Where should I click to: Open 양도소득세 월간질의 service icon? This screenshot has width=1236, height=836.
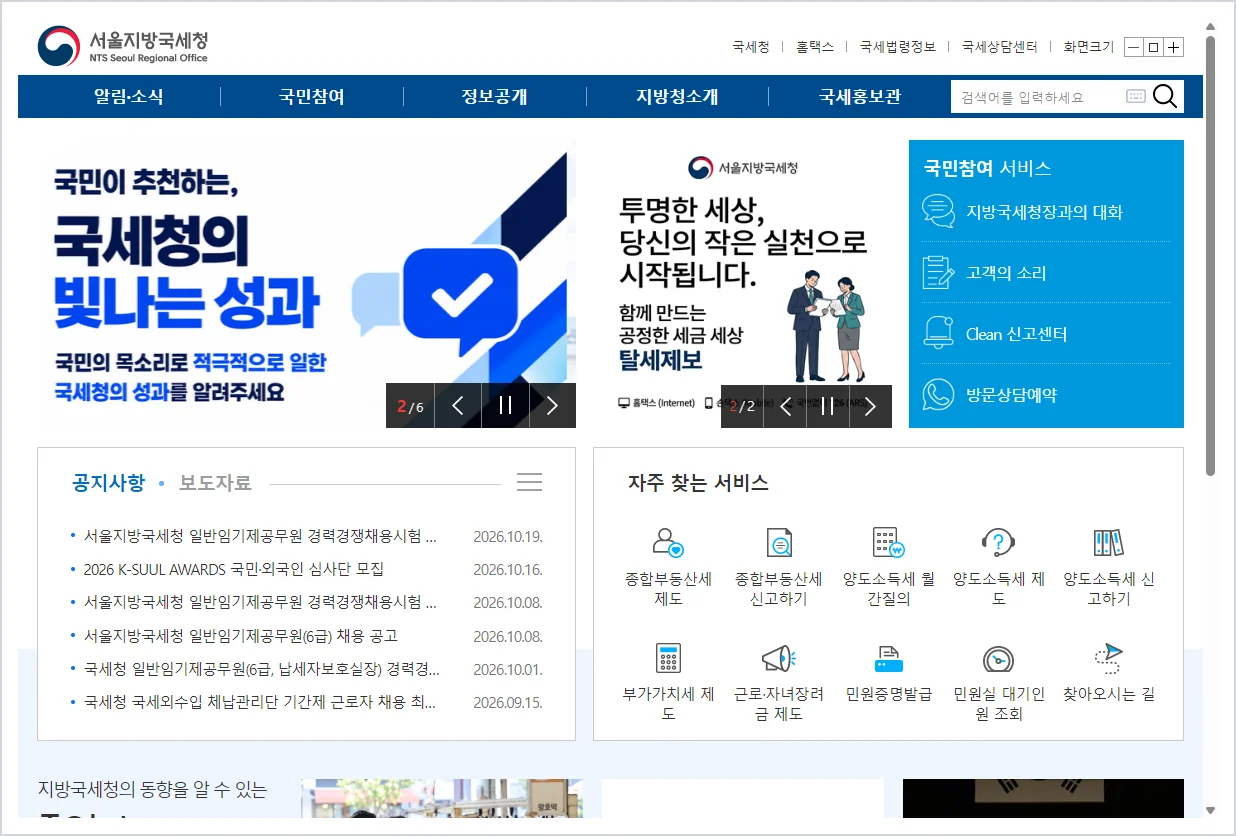click(888, 543)
